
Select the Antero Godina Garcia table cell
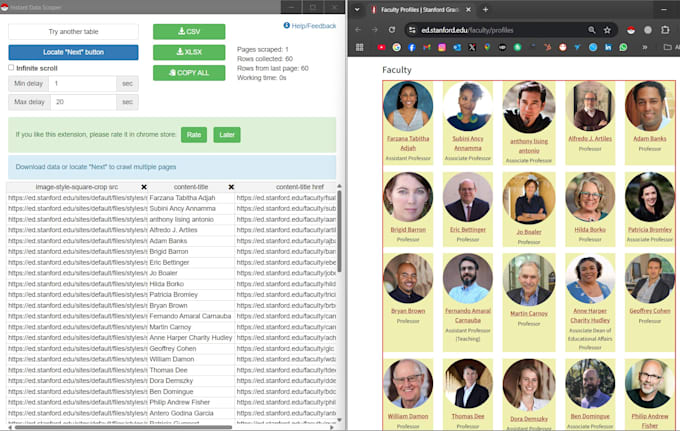point(191,413)
